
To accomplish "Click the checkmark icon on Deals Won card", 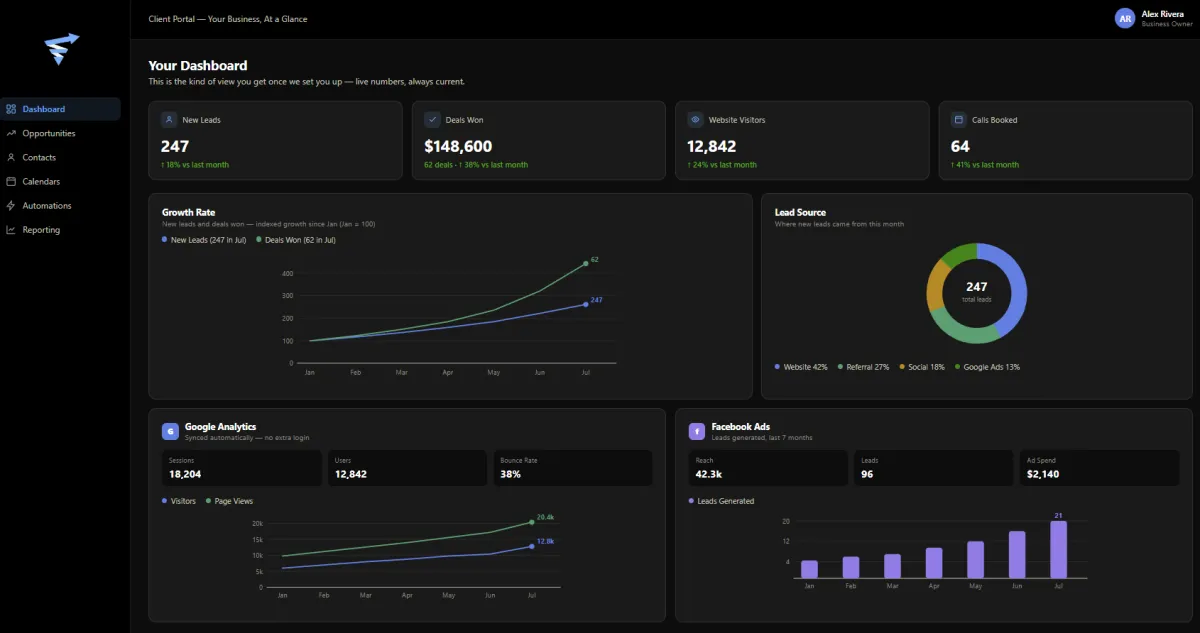I will click(432, 119).
